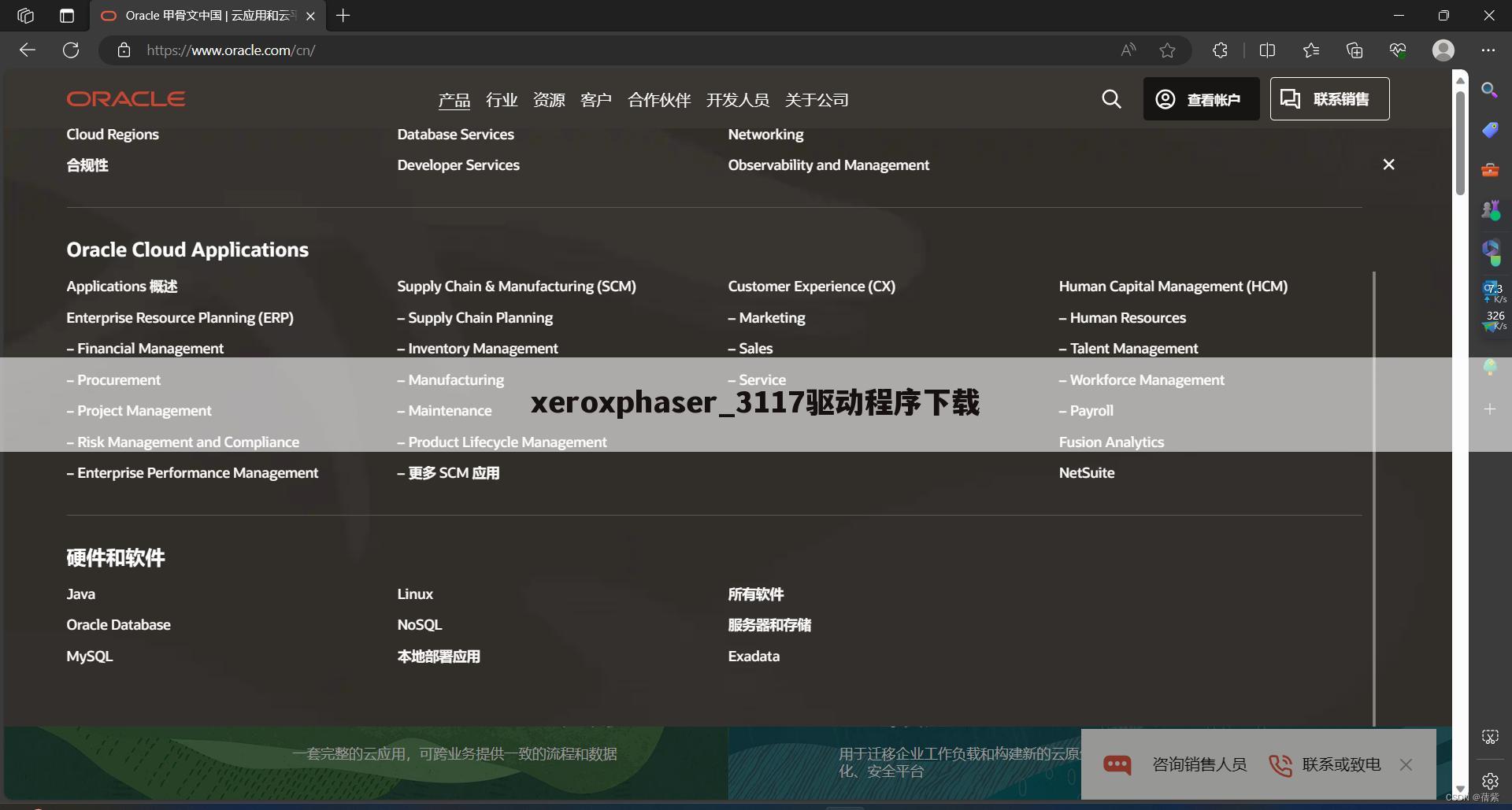The height and width of the screenshot is (810, 1512).
Task: Click the page vertical scrollbar thumb
Action: click(1460, 142)
